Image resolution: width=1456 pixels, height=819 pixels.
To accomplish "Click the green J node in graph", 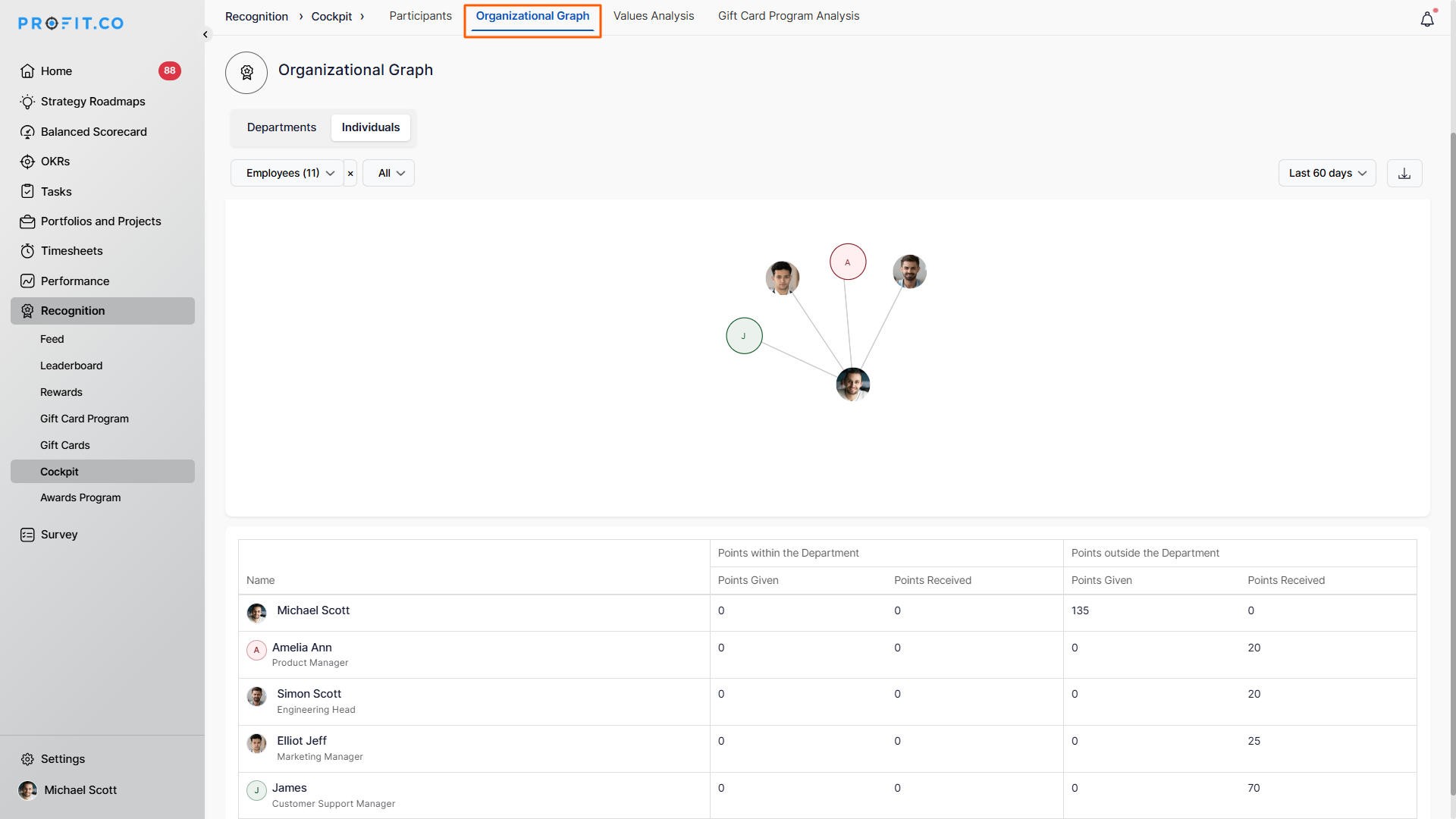I will [x=744, y=336].
